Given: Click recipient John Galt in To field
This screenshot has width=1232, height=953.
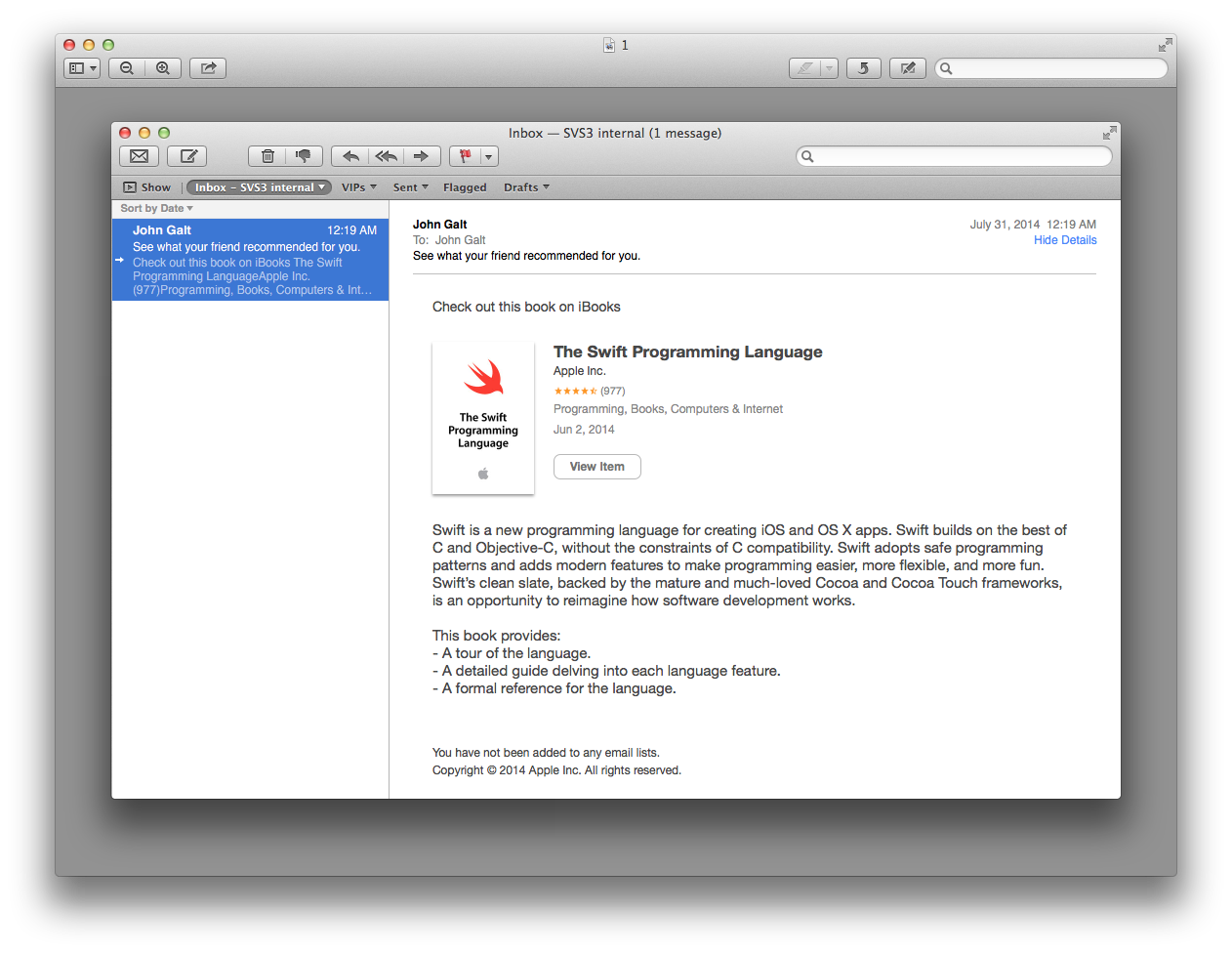Looking at the screenshot, I should (x=461, y=240).
